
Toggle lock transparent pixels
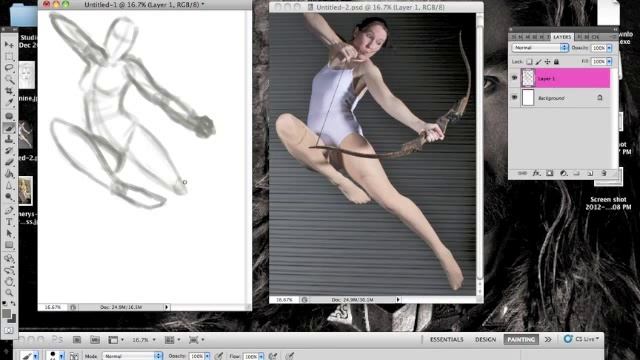[x=529, y=62]
